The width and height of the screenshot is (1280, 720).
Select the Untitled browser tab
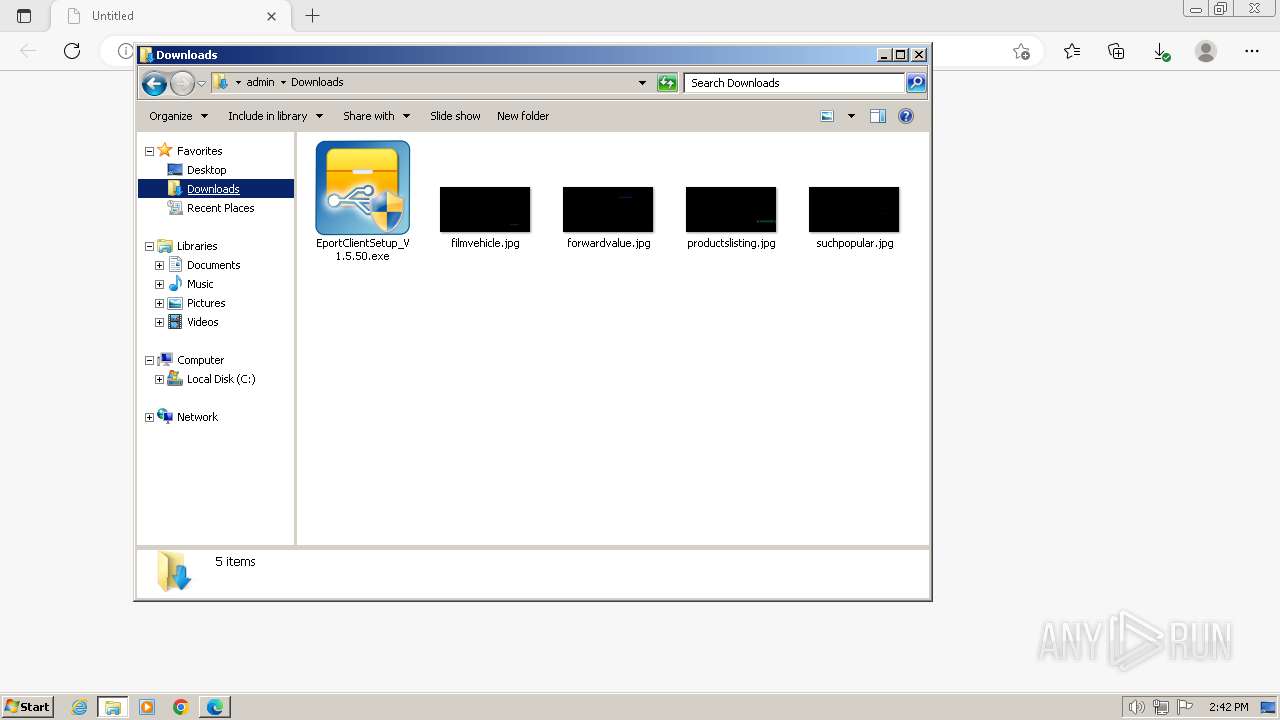[170, 16]
